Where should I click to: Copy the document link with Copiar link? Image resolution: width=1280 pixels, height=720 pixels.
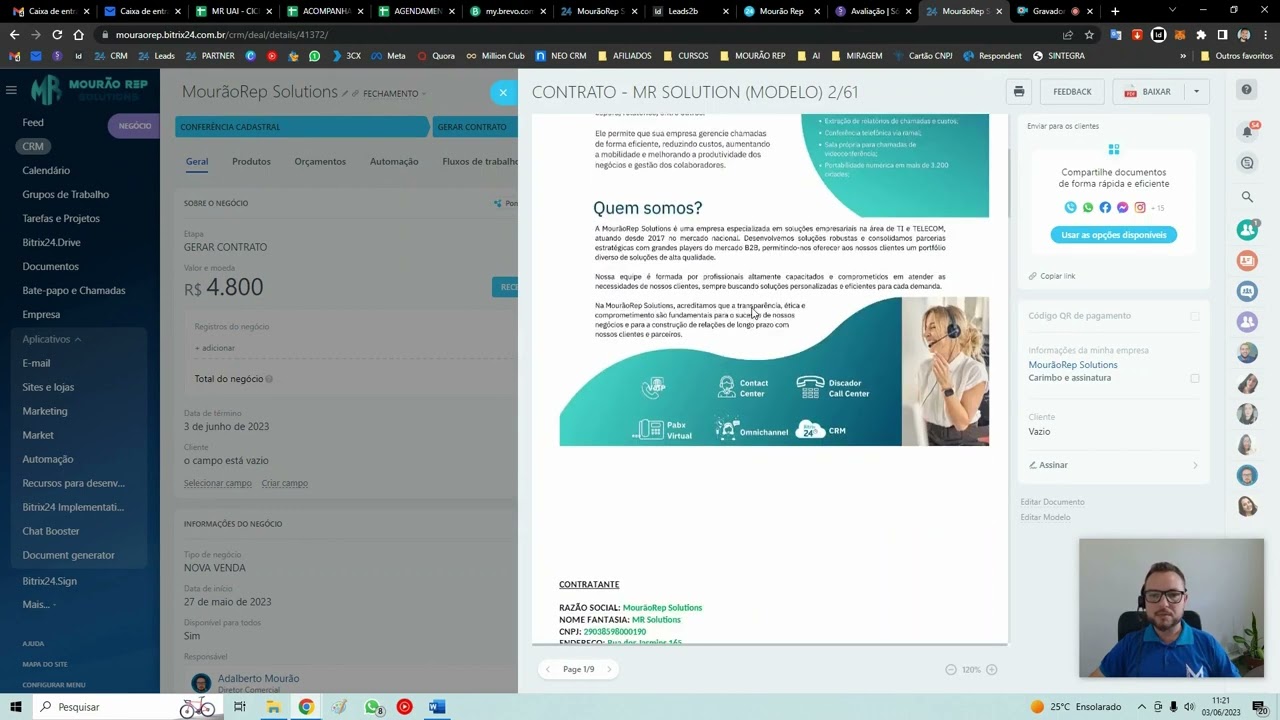pos(1052,276)
